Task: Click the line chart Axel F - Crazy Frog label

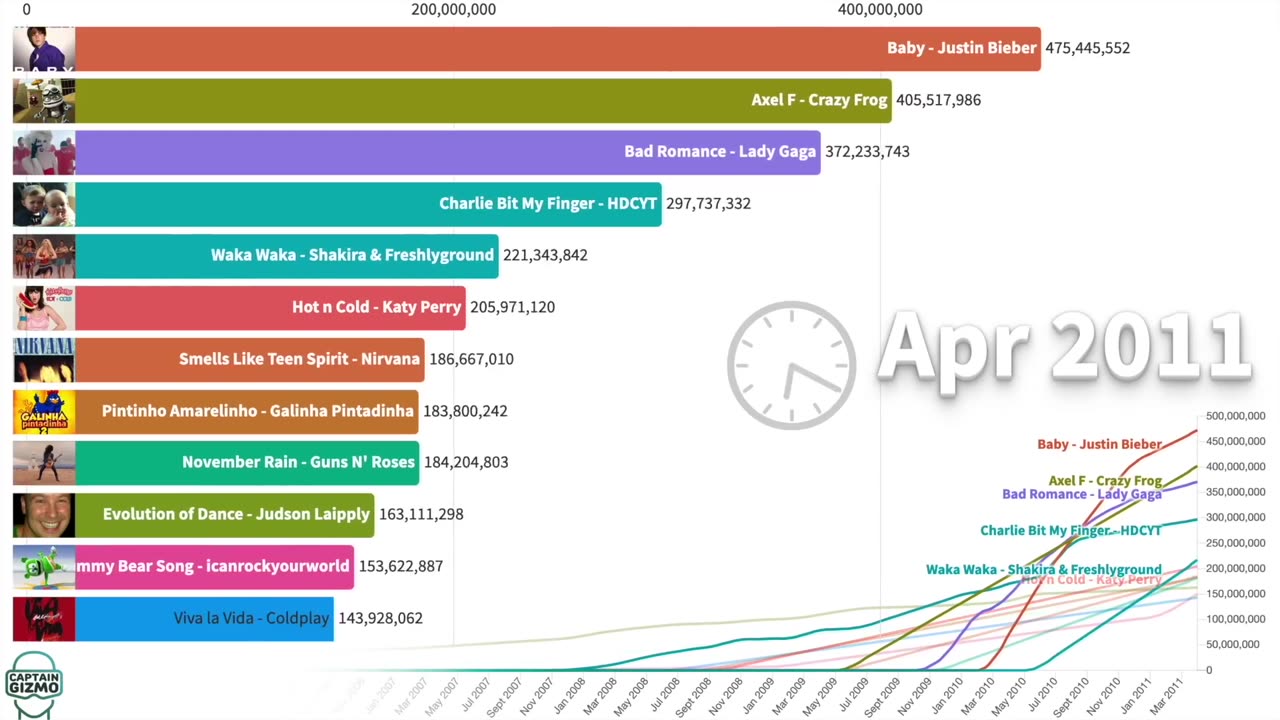Action: (x=1105, y=481)
